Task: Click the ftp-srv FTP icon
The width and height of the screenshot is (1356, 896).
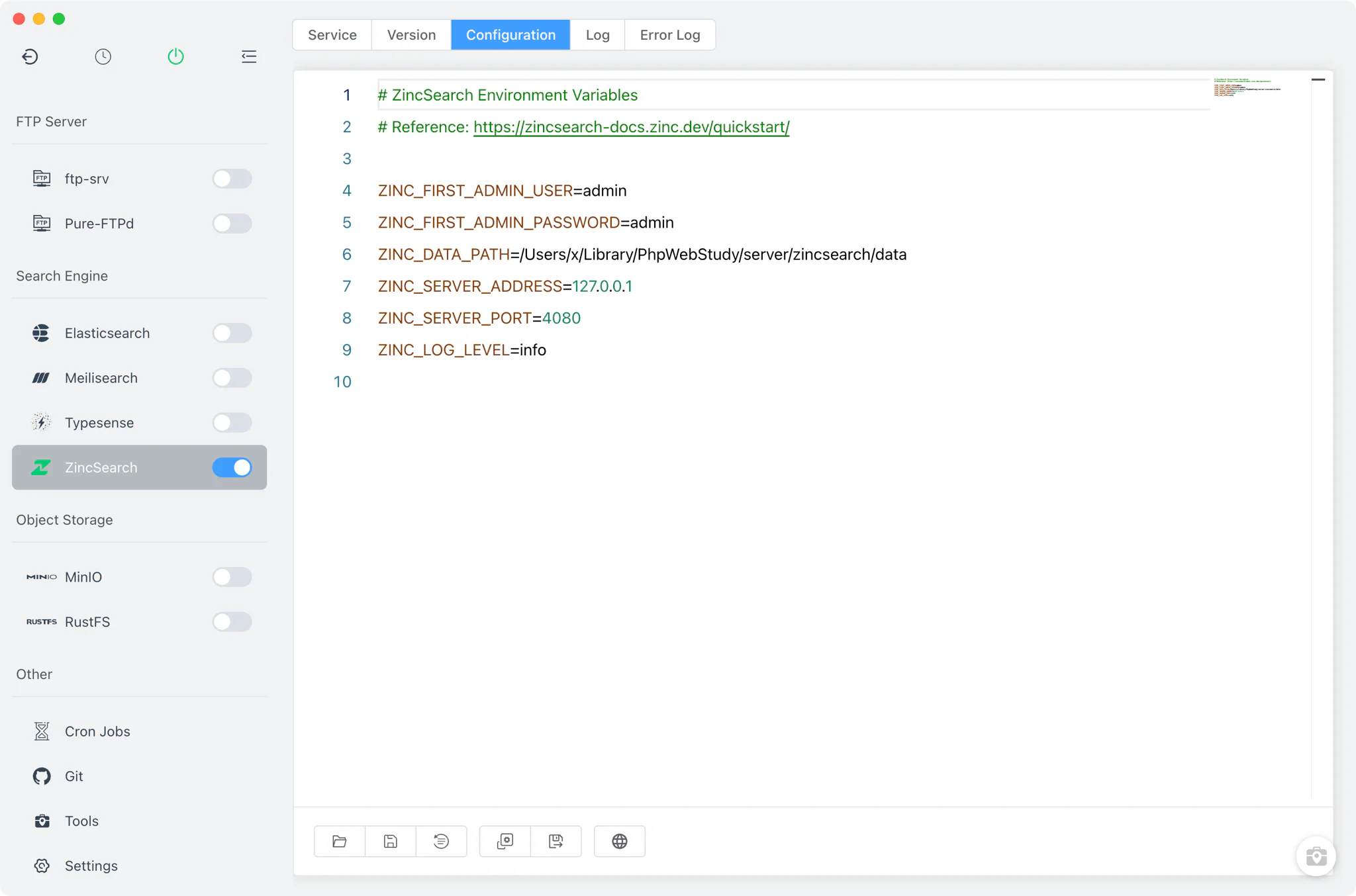Action: click(42, 178)
